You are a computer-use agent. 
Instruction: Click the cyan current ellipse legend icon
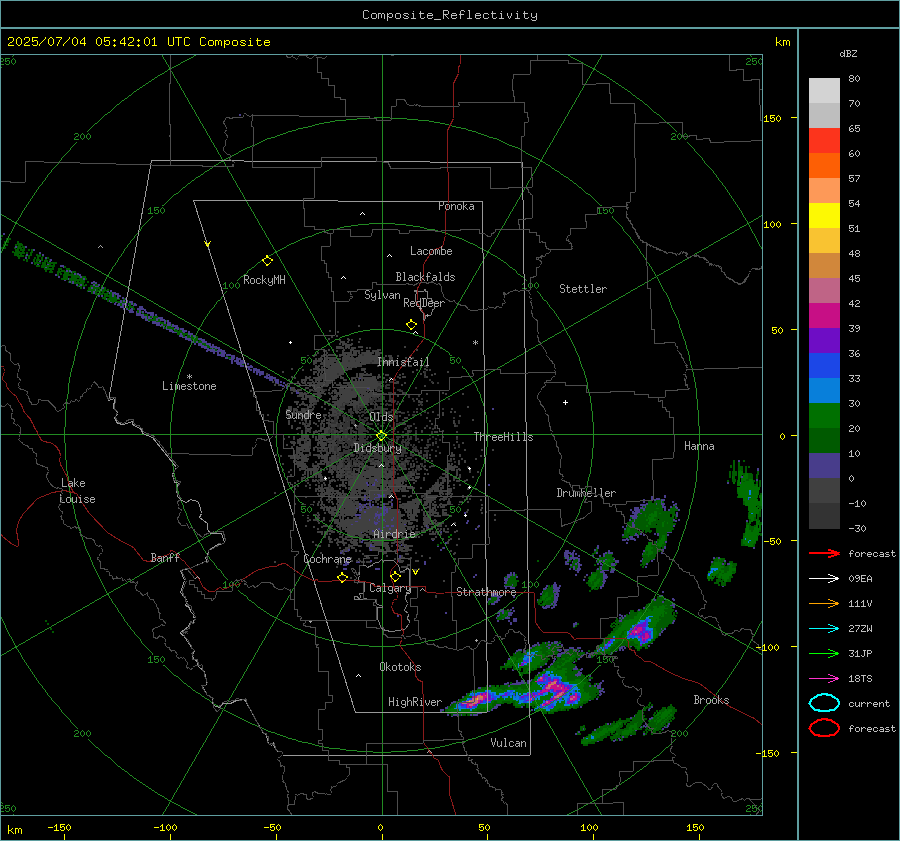point(824,703)
